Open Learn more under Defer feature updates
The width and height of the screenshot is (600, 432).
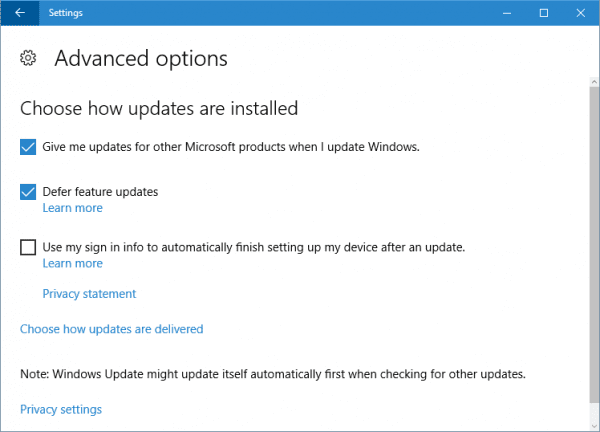point(72,208)
